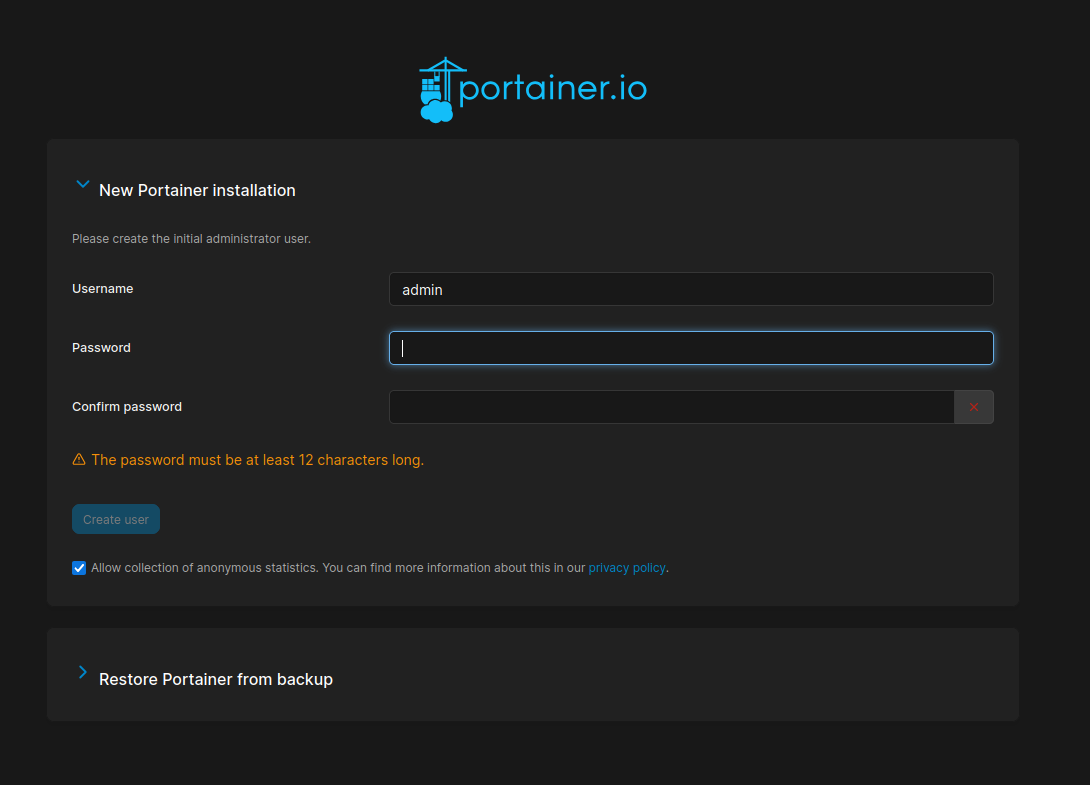1090x785 pixels.
Task: Click the red X inside the Confirm password field
Action: coord(973,407)
